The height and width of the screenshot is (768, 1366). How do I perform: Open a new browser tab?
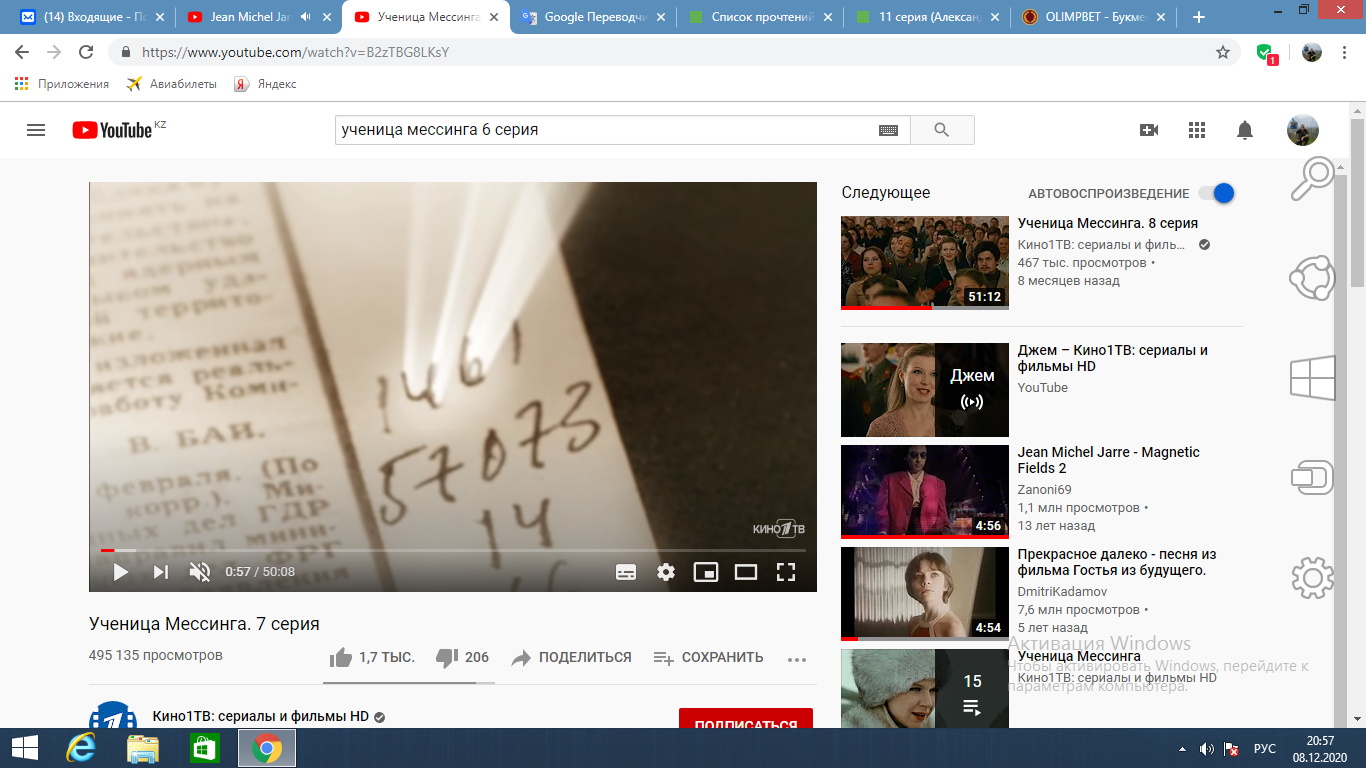[1199, 17]
